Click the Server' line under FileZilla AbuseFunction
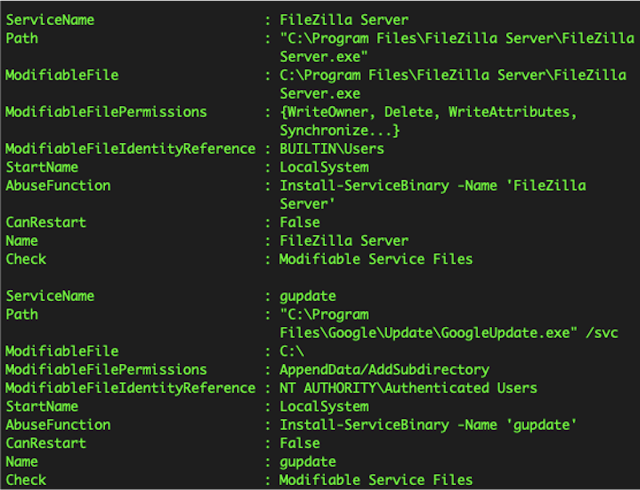Image resolution: width=640 pixels, height=490 pixels. point(307,204)
